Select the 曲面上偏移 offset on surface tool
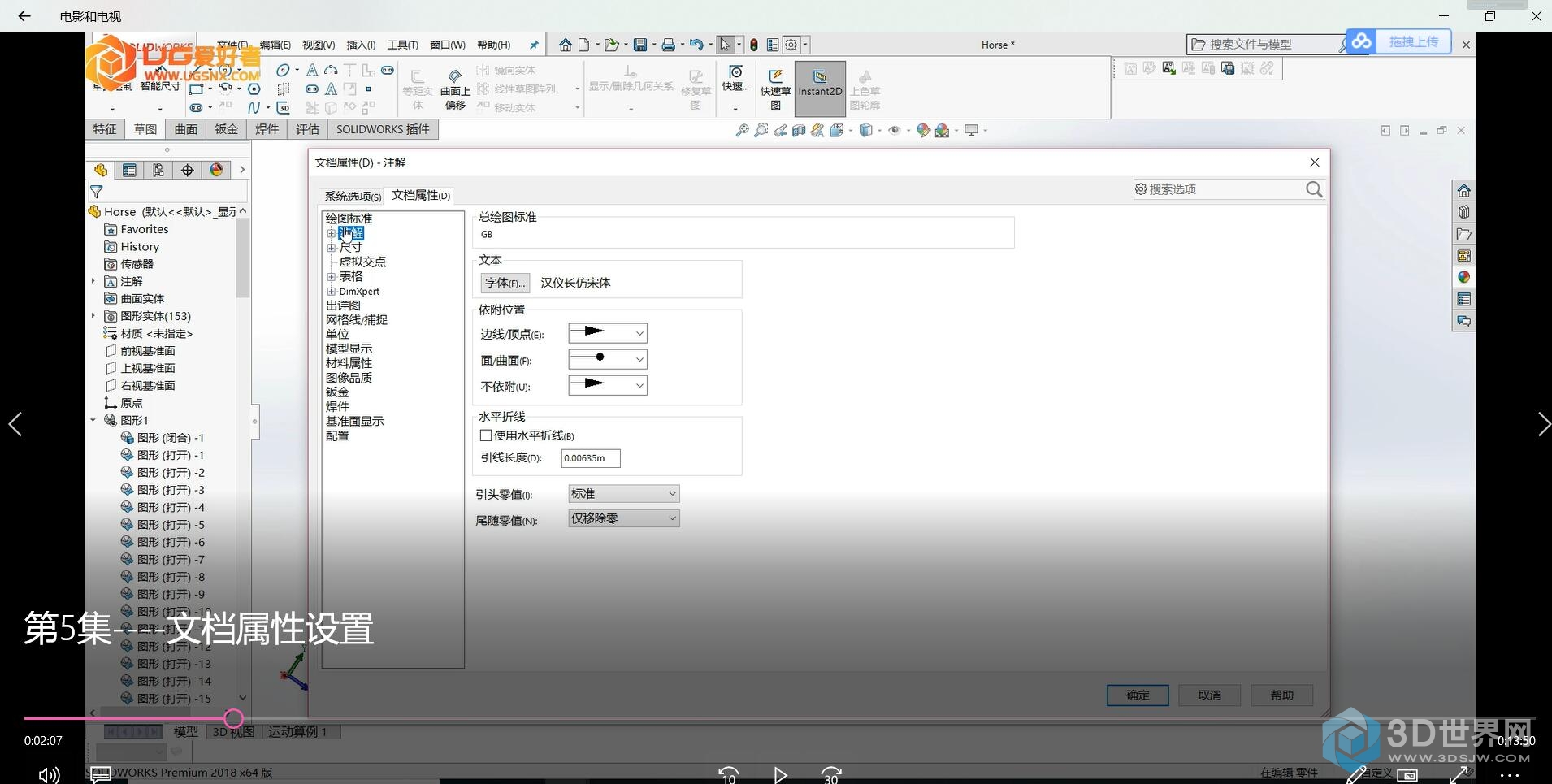 coord(455,89)
